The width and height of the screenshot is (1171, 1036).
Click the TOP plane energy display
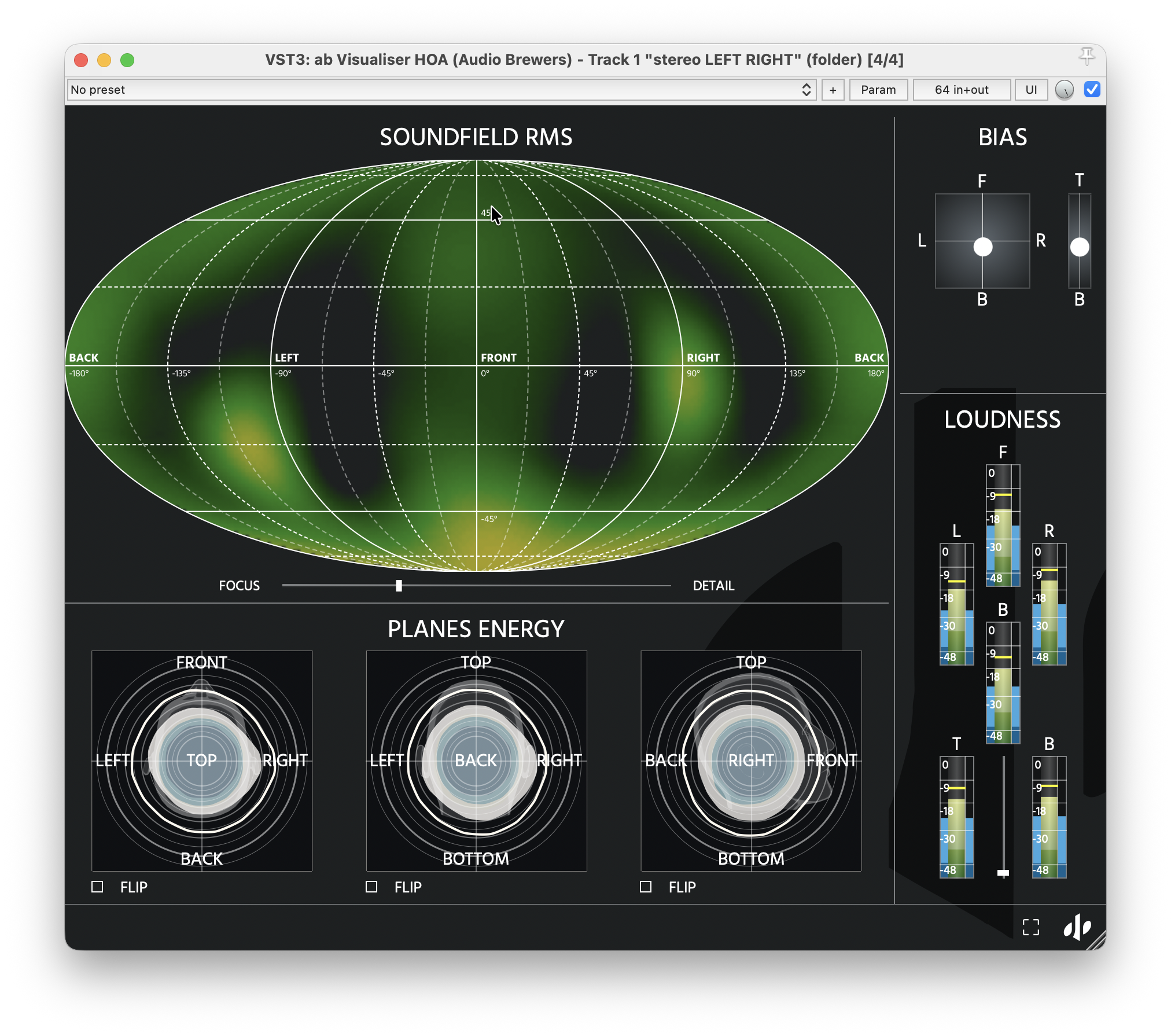[x=202, y=761]
